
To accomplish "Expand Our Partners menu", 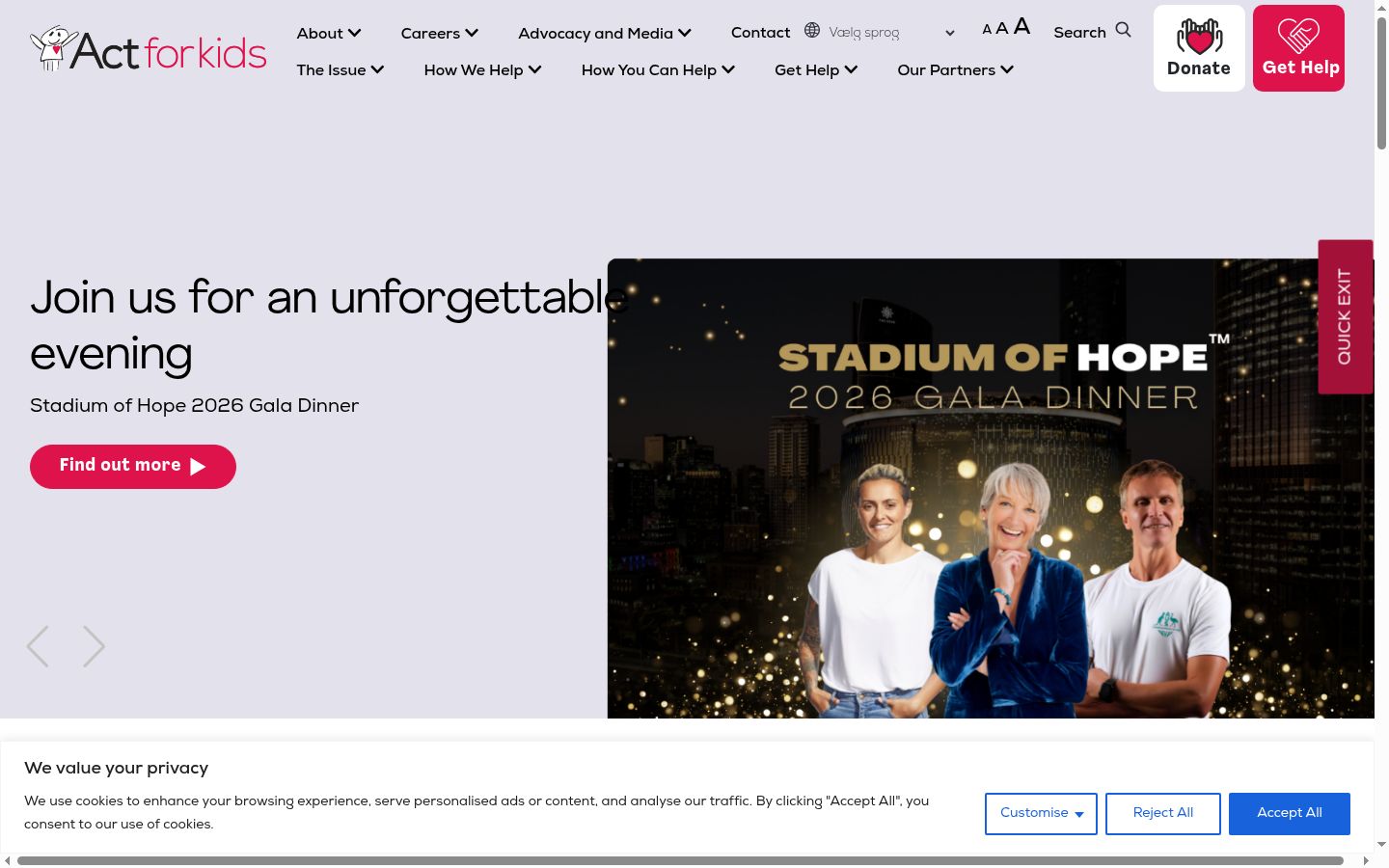I will pos(956,69).
